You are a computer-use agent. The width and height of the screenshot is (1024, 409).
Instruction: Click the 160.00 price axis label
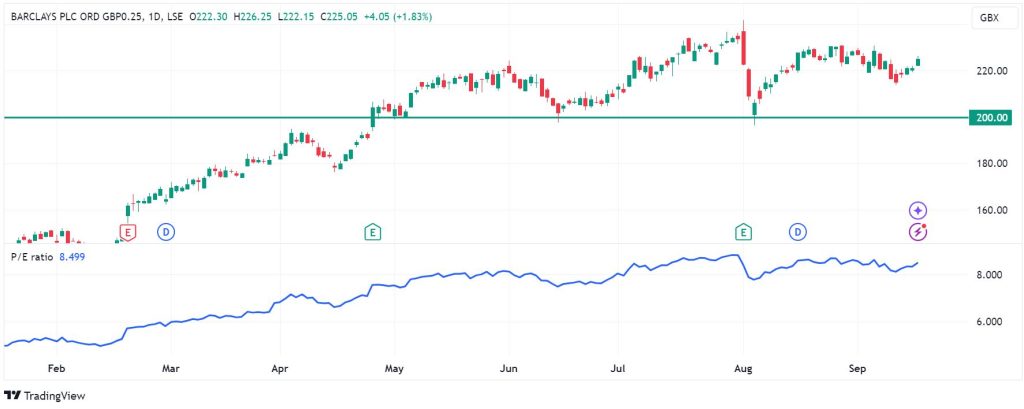tap(991, 210)
